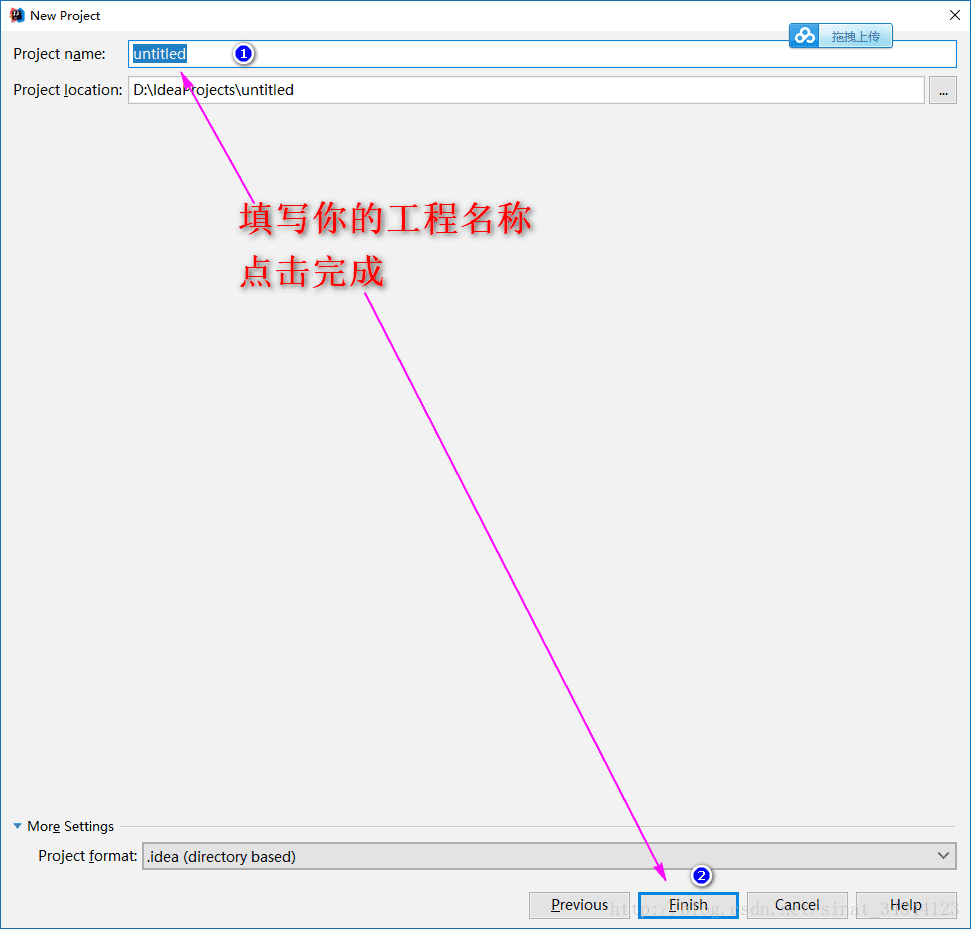971x929 pixels.
Task: Click the Finish button
Action: pos(687,904)
